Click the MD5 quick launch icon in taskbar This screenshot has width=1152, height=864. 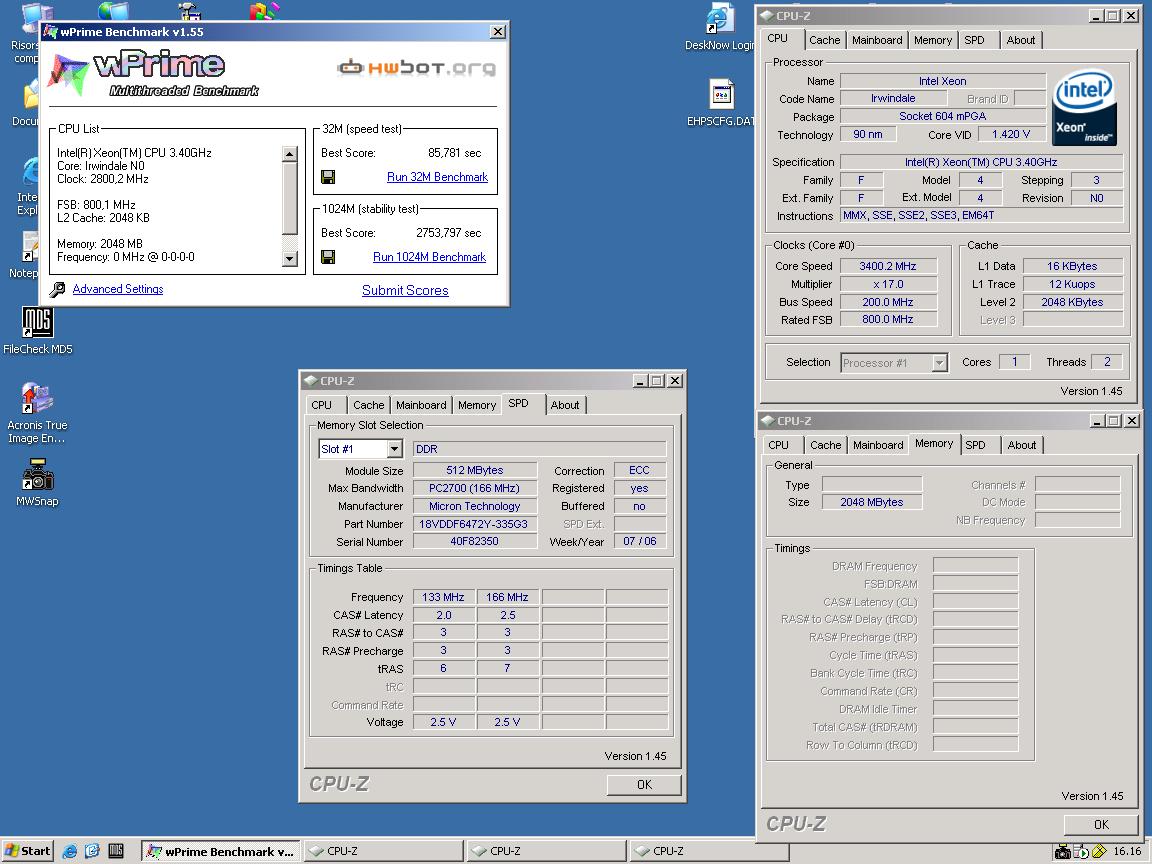coord(116,852)
